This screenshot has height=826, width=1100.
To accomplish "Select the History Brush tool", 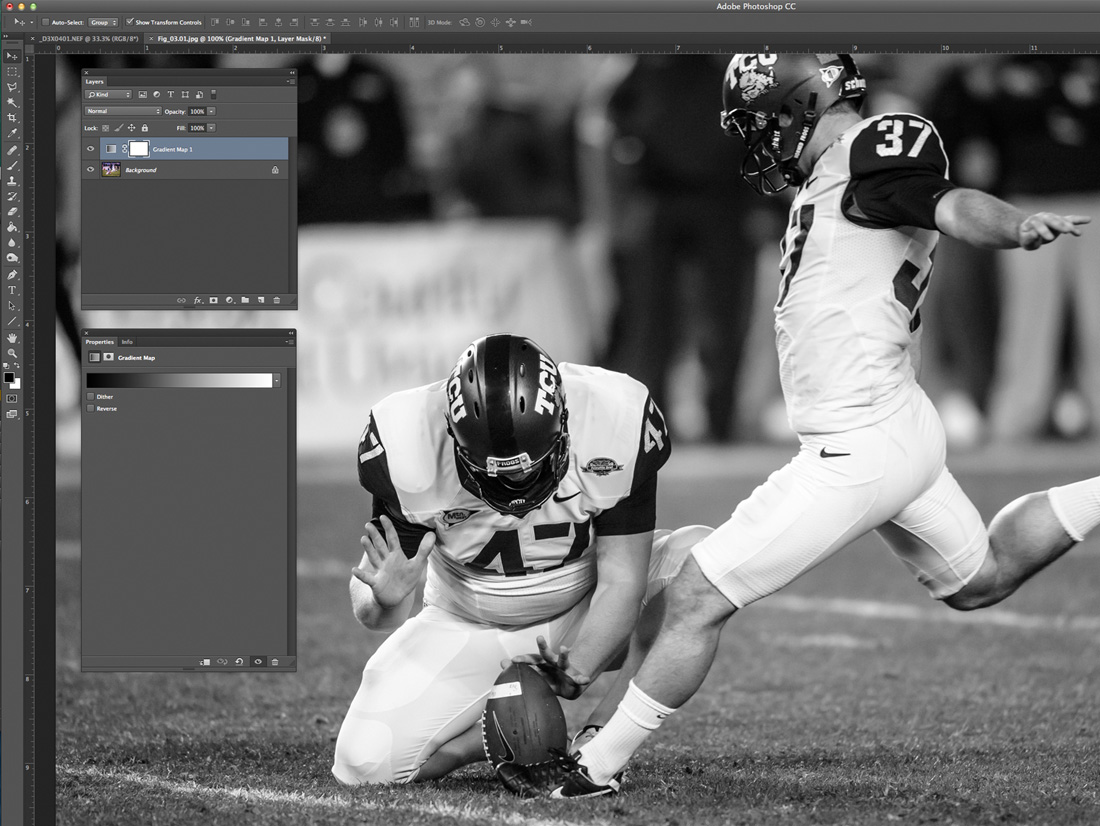I will (x=12, y=196).
